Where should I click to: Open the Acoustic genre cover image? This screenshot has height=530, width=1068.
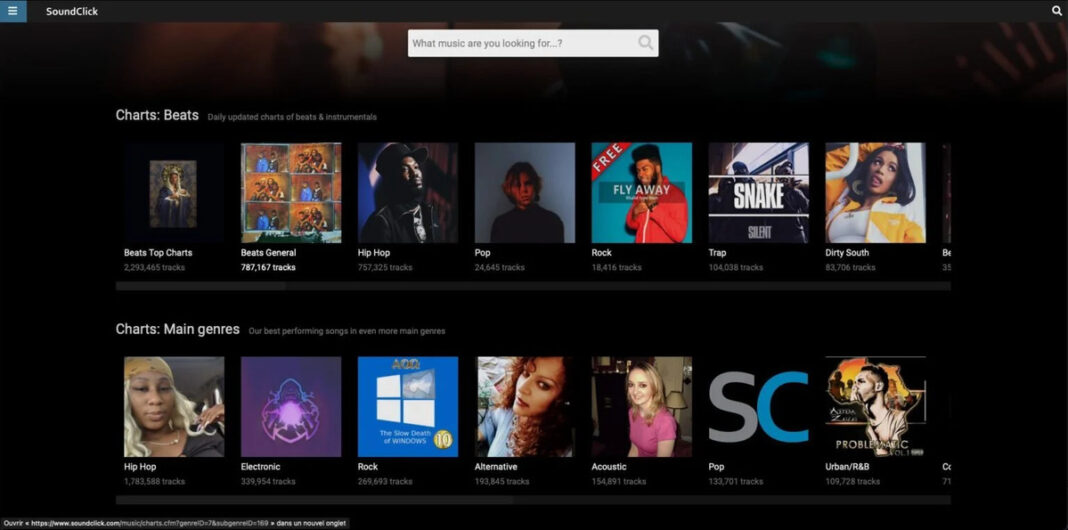[x=642, y=407]
